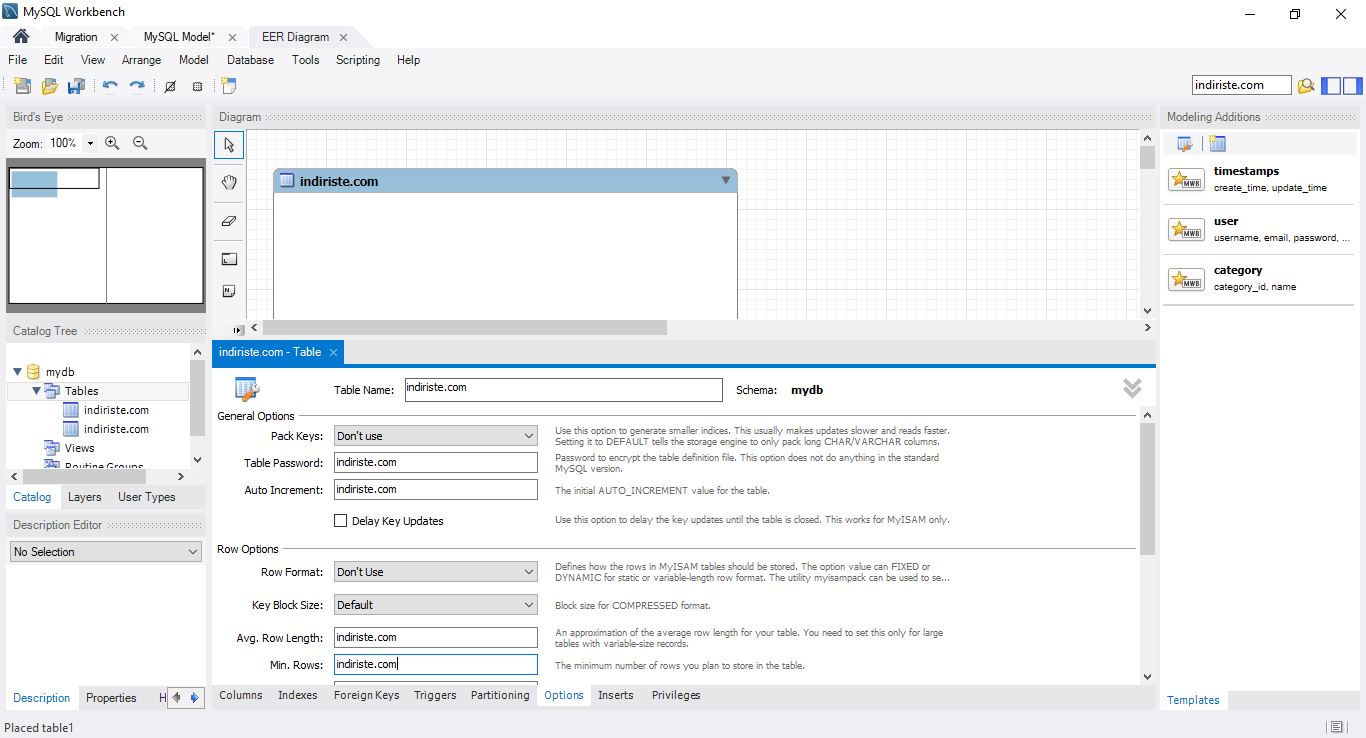Open the No Selection description dropdown
Screen dimensions: 1366x738
click(106, 552)
